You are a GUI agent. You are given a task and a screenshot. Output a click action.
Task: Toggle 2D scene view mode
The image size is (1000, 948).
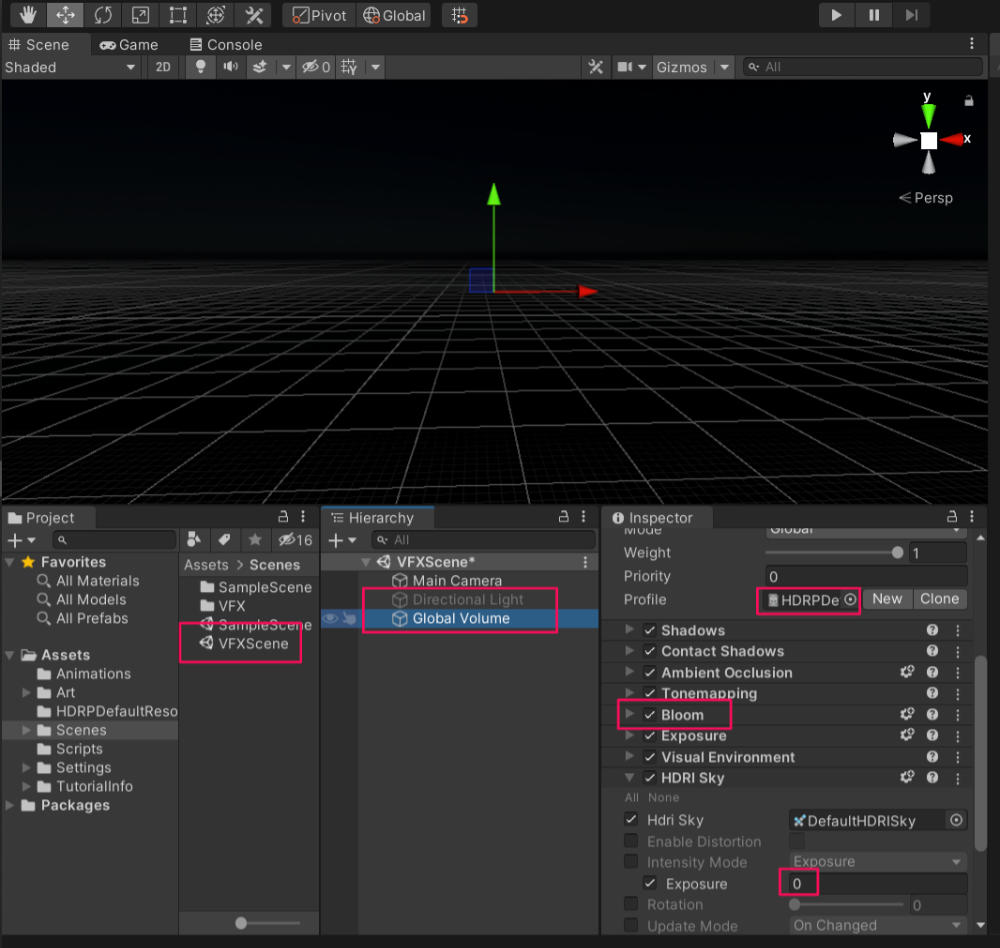[162, 67]
